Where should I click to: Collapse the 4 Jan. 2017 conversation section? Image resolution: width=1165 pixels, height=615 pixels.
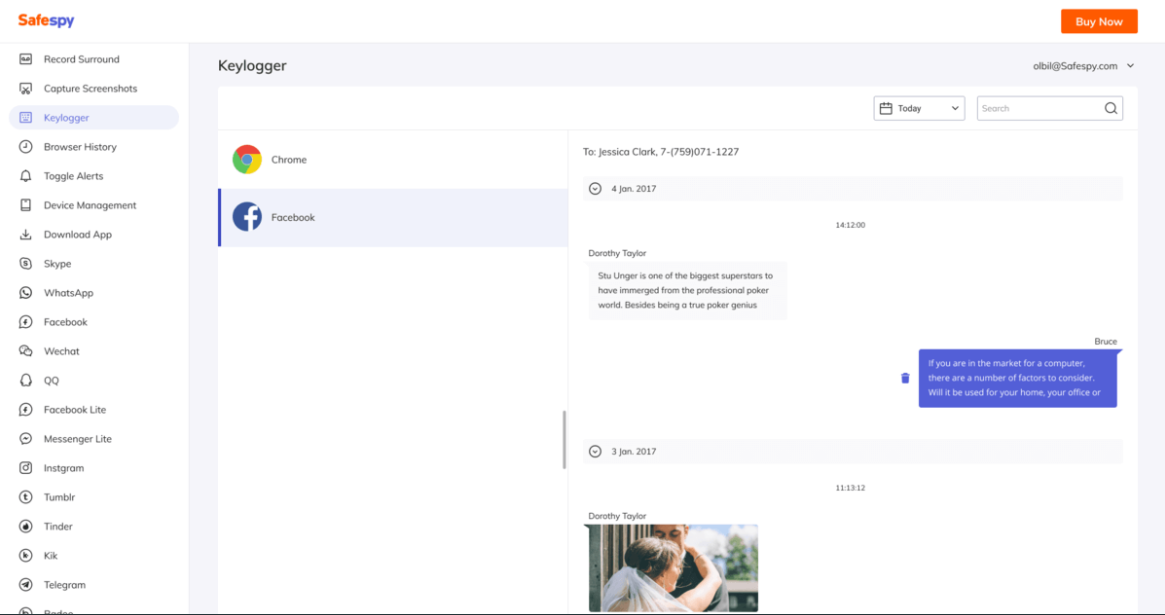tap(595, 189)
